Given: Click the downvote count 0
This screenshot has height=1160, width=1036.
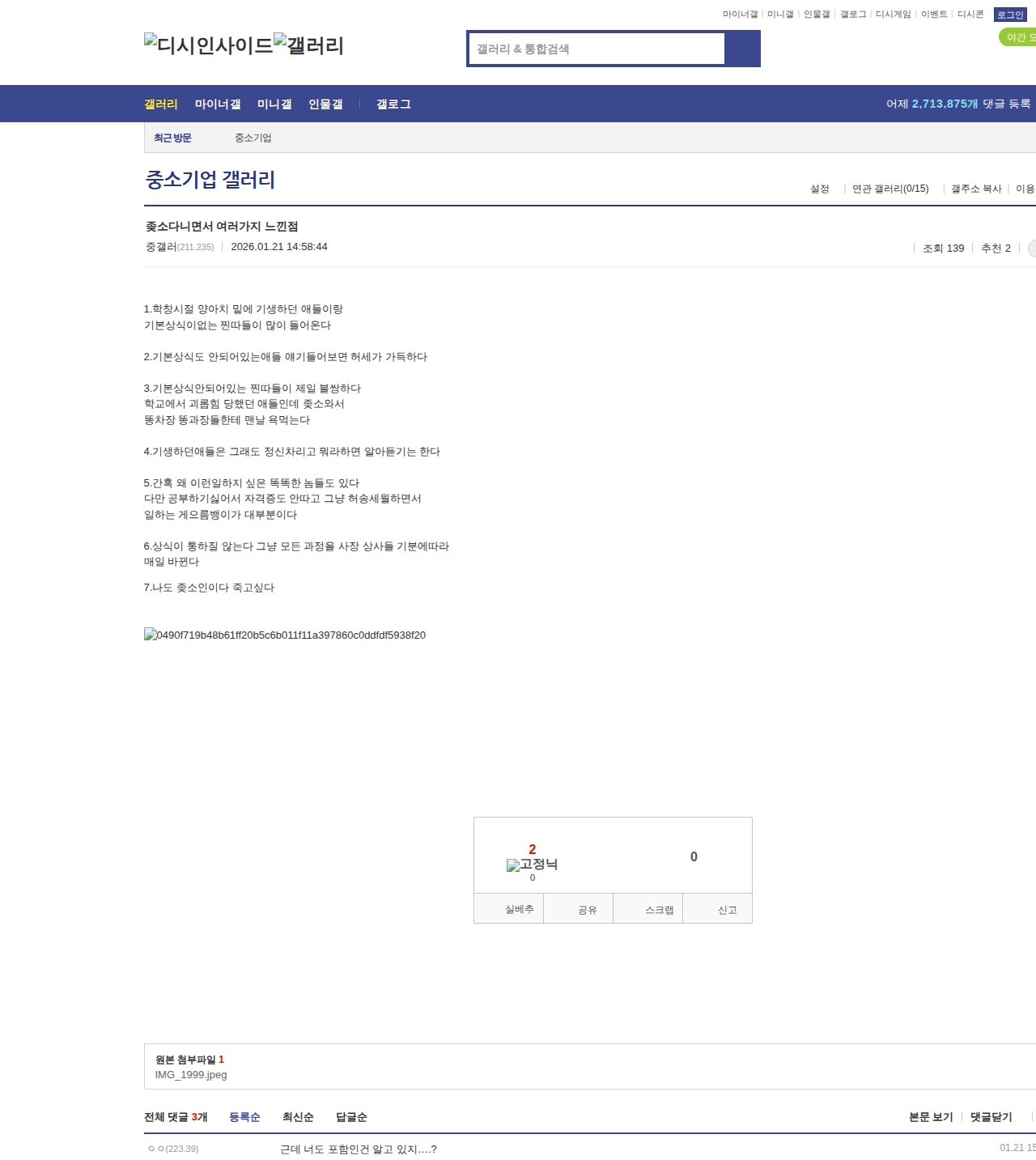Looking at the screenshot, I should [x=694, y=856].
